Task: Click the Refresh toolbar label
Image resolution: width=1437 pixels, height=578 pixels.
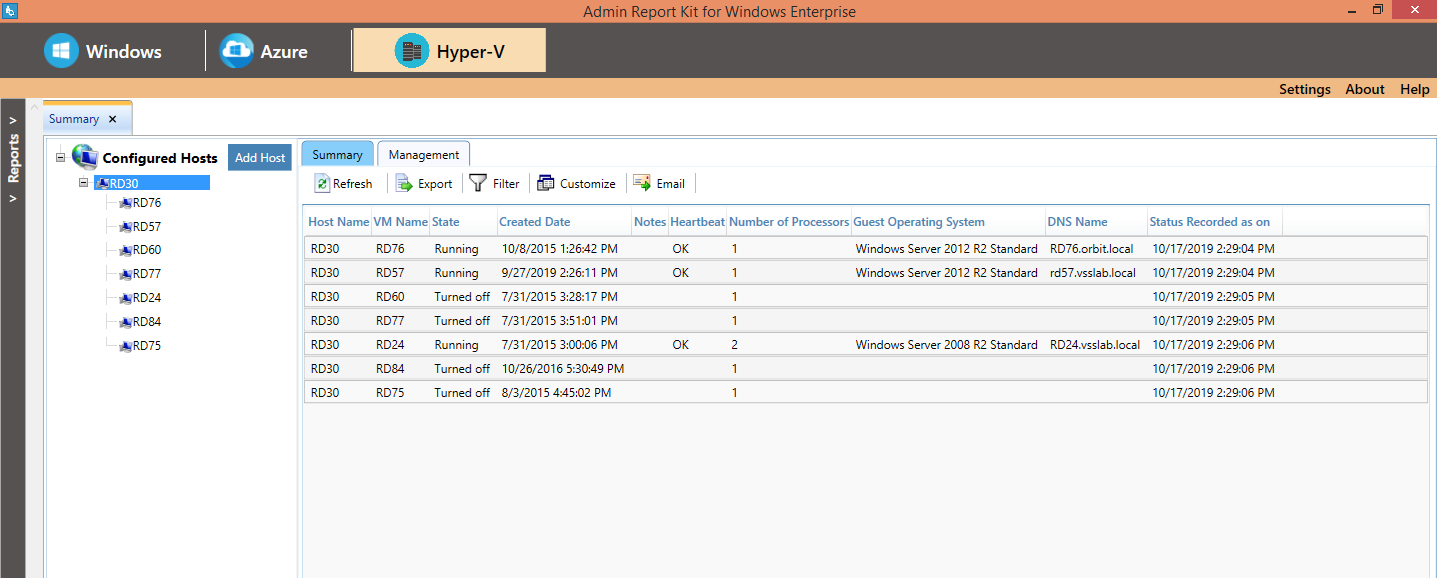Action: coord(353,184)
